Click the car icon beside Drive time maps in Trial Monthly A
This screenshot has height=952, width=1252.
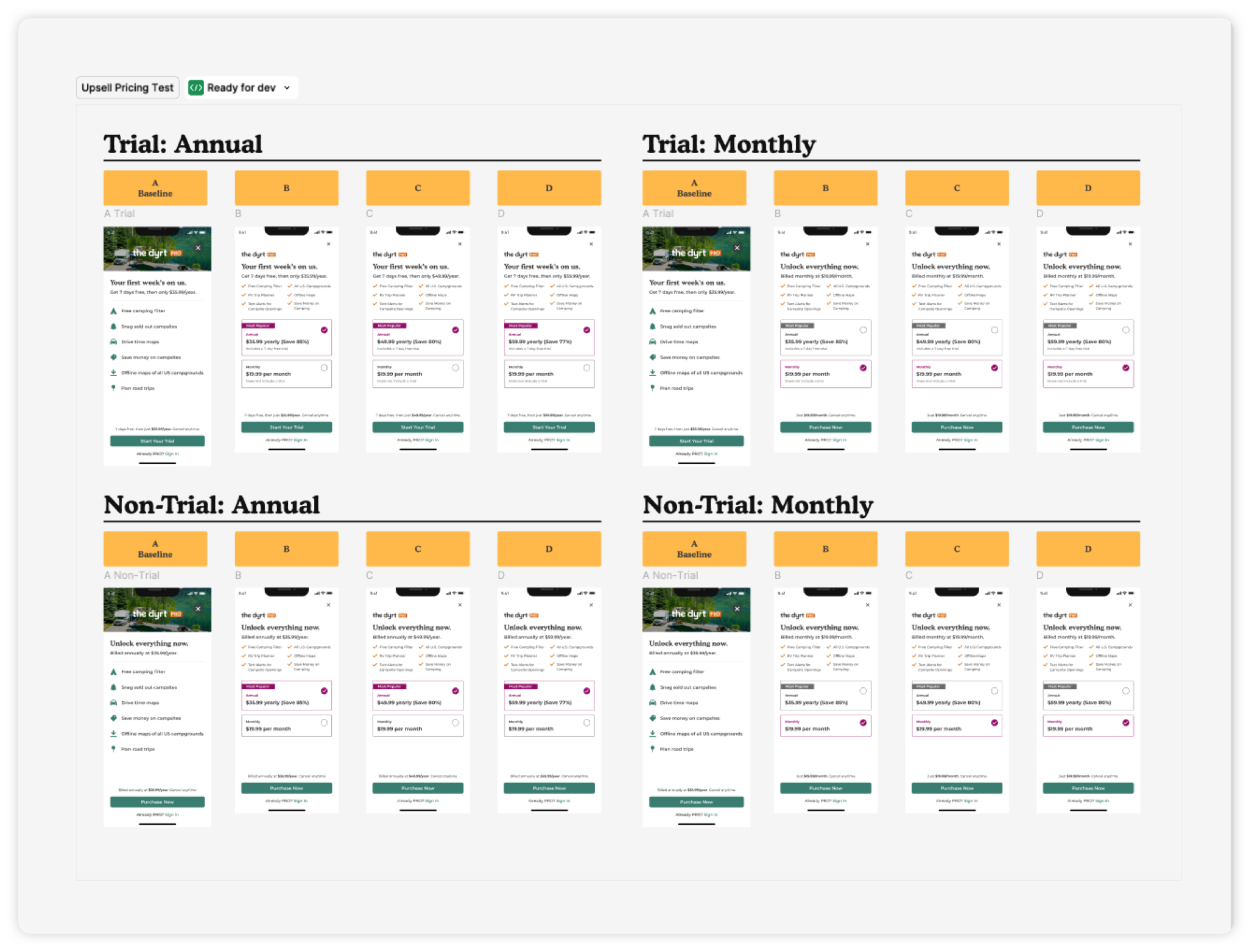pos(652,342)
